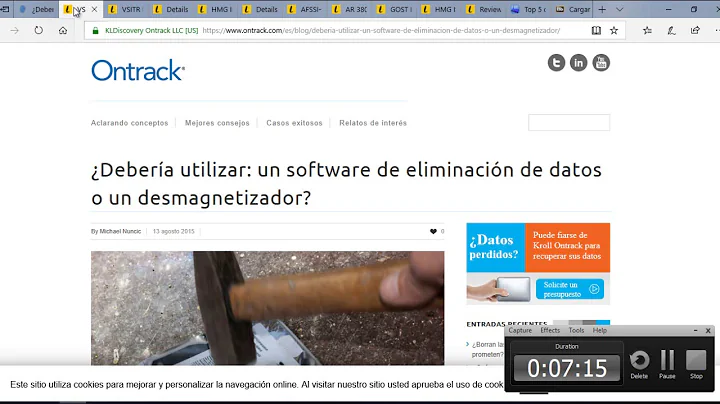Click the address bar URL

(381, 30)
